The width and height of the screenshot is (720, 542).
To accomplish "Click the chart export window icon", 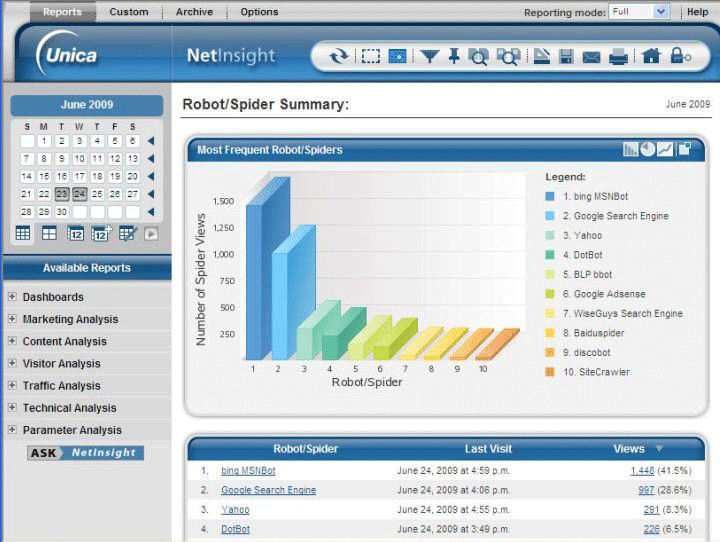I will coord(684,149).
